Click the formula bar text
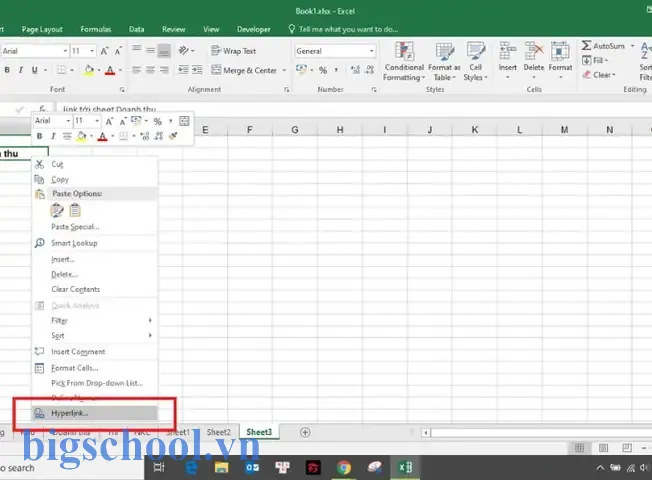This screenshot has height=480, width=652. coord(109,109)
